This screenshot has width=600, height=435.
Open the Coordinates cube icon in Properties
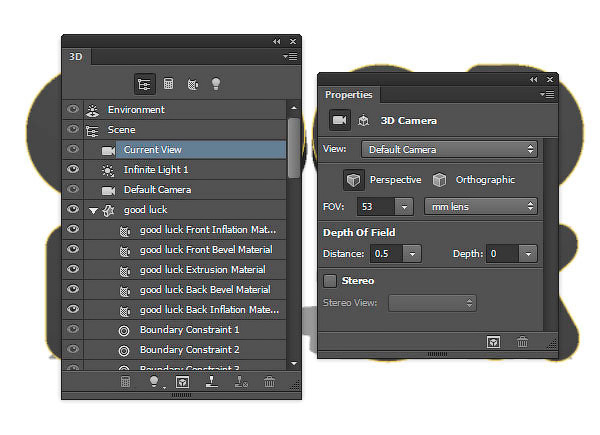click(x=363, y=121)
